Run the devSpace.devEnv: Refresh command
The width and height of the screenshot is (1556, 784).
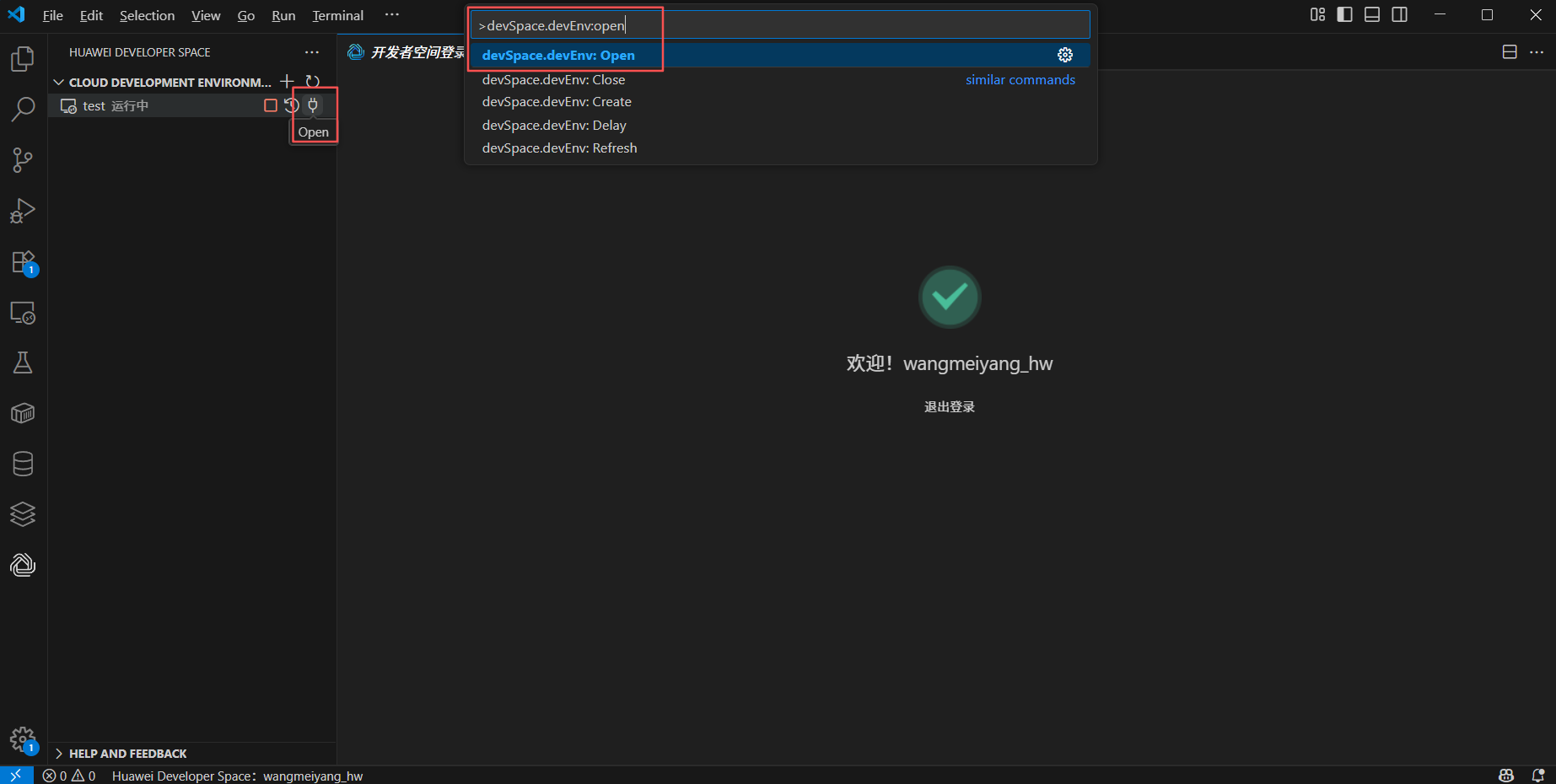tap(779, 148)
